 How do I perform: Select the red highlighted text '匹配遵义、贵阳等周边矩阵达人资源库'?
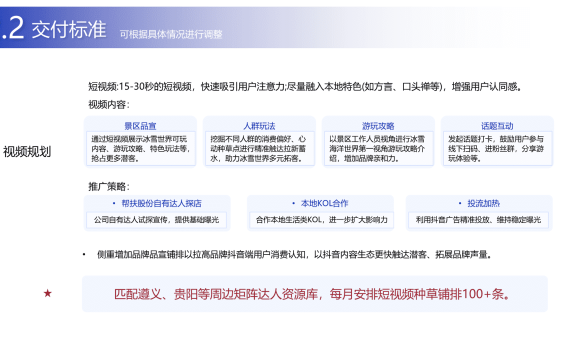216,294
